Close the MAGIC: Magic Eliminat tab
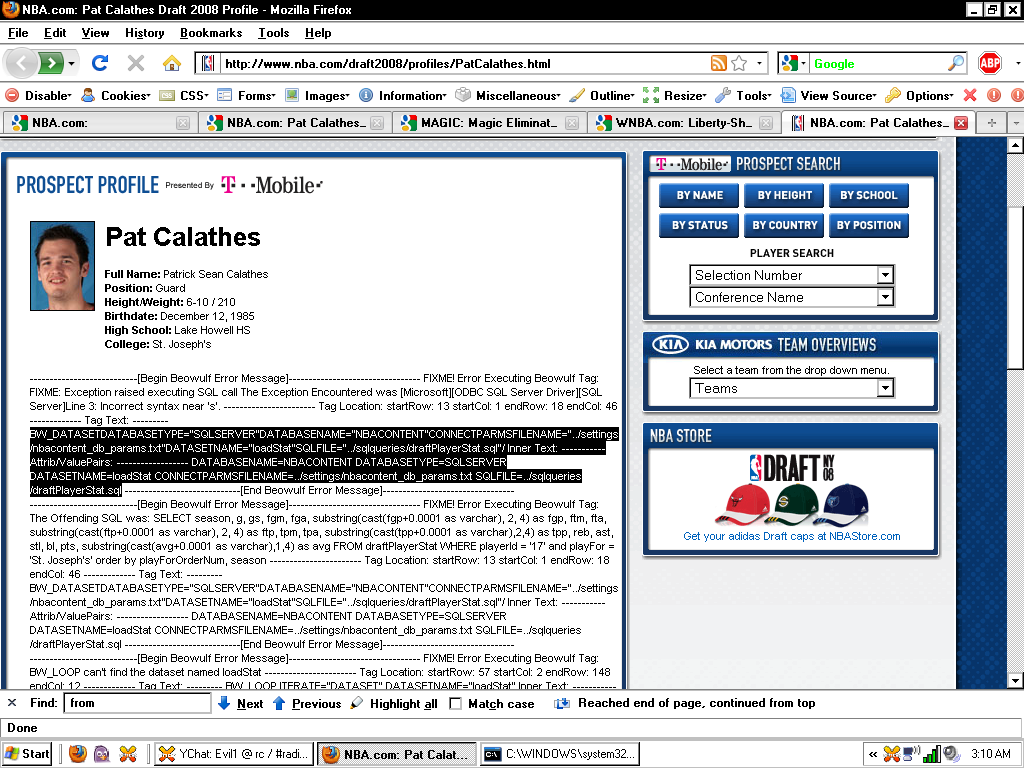Viewport: 1024px width, 768px height. click(571, 123)
